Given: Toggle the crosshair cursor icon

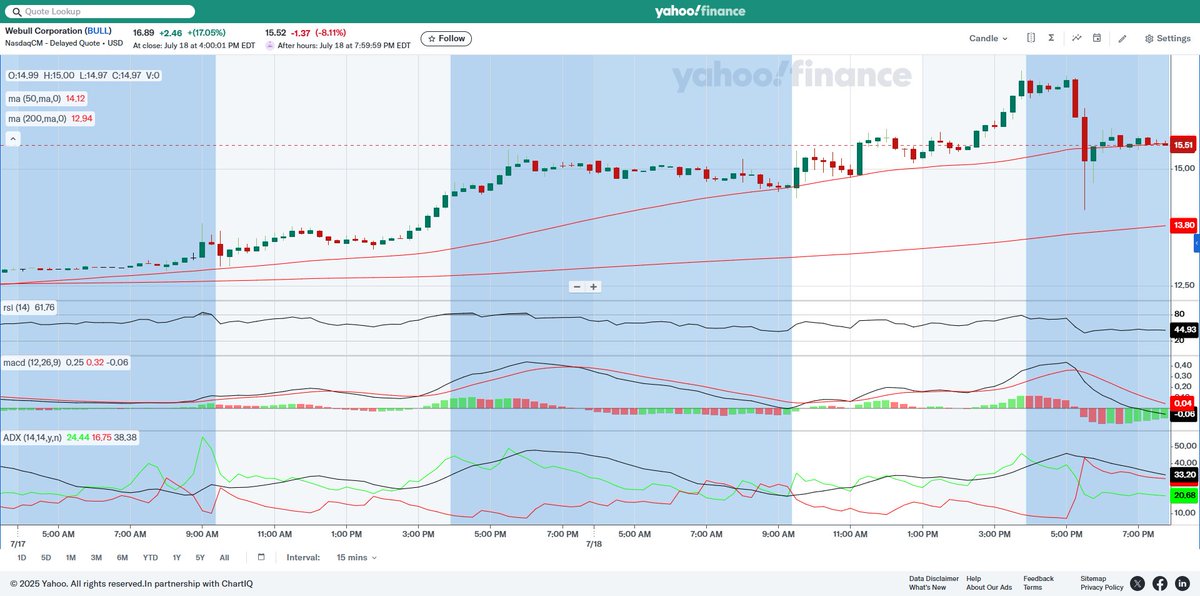Looking at the screenshot, I should click(x=1031, y=38).
